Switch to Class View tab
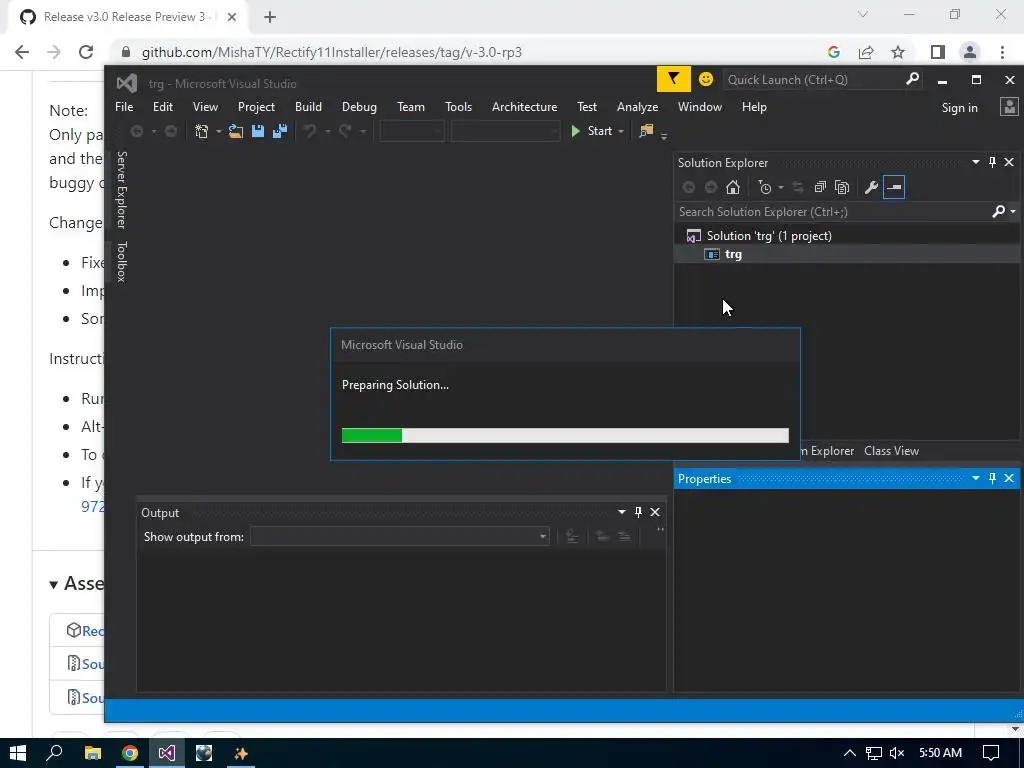This screenshot has width=1024, height=768. coord(891,451)
